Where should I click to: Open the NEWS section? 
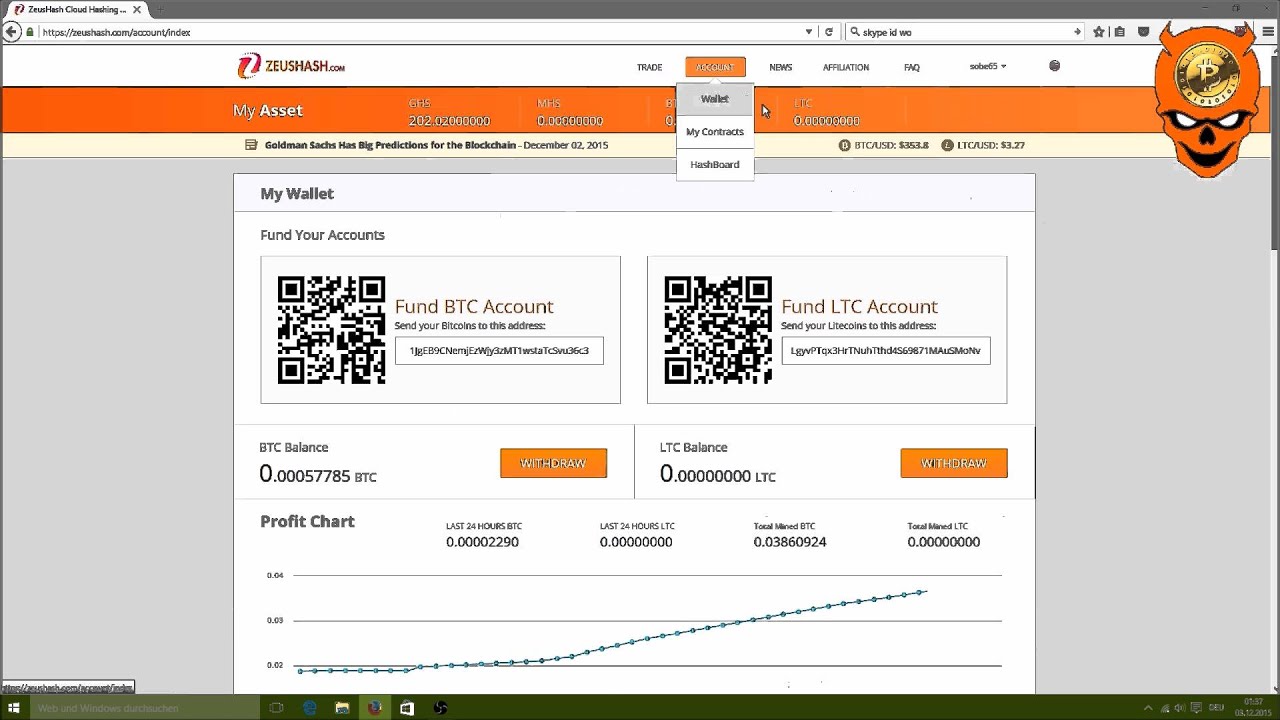780,67
